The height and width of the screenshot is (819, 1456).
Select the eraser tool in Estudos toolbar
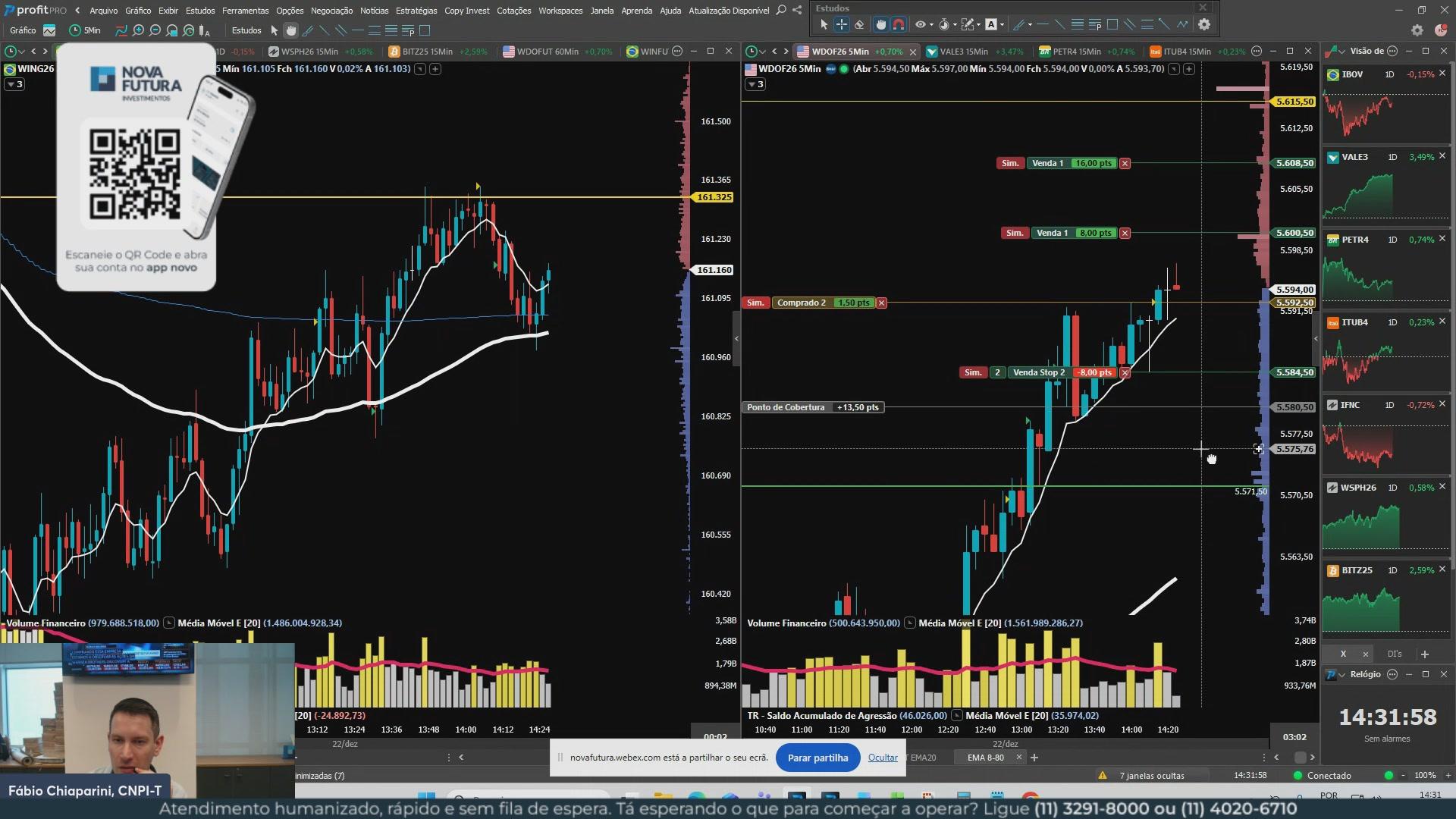[x=859, y=24]
